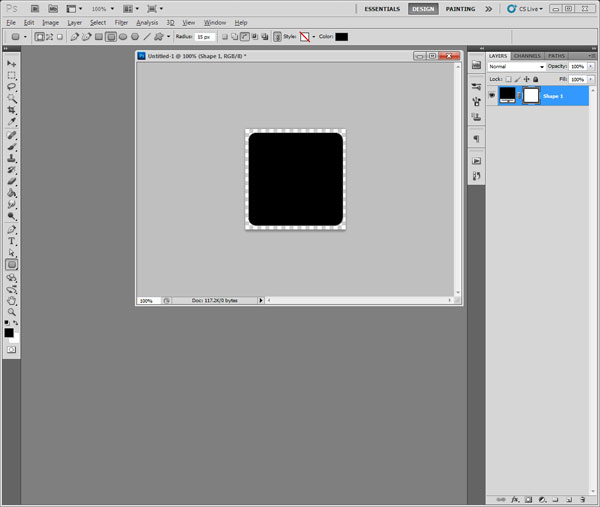
Task: Select the Lasso tool
Action: [11, 87]
